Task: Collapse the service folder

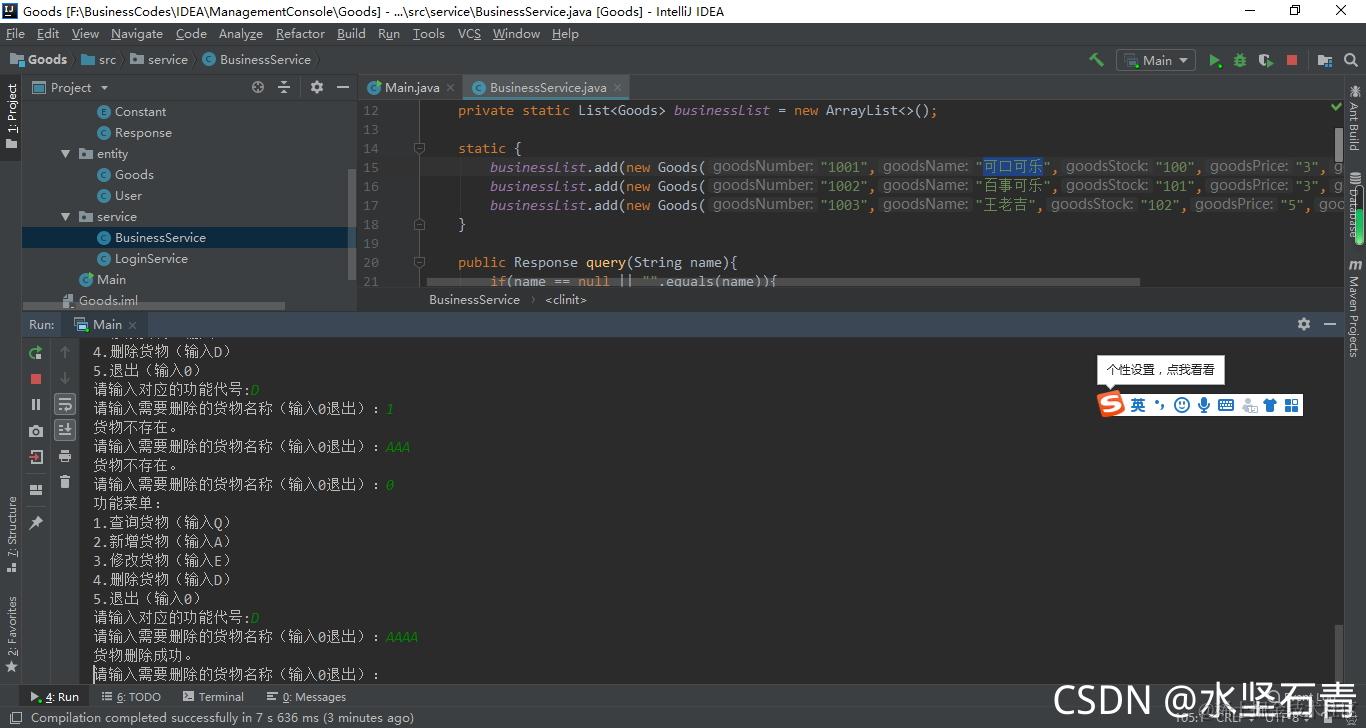Action: tap(66, 217)
